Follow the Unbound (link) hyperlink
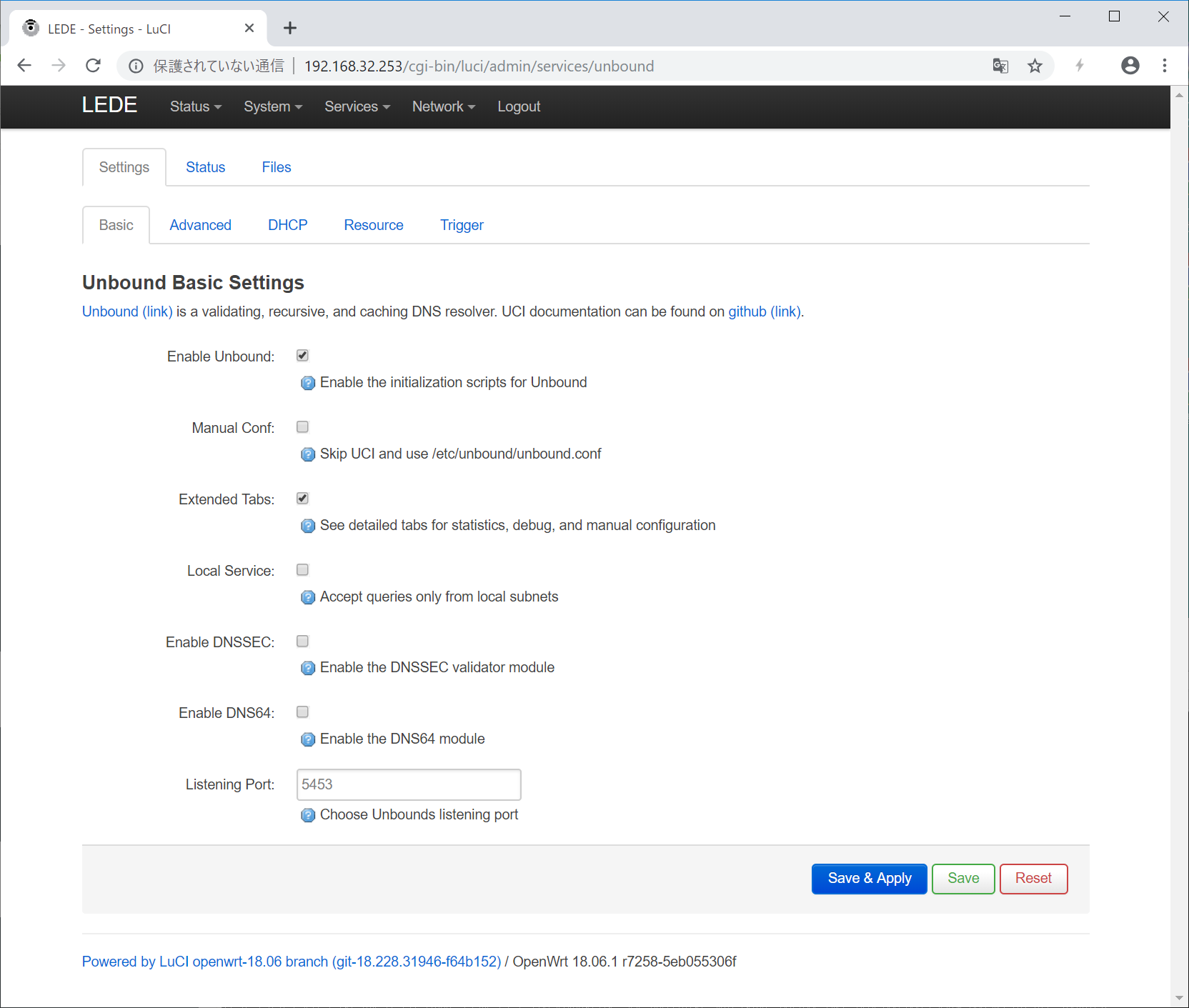This screenshot has height=1008, width=1189. (127, 311)
